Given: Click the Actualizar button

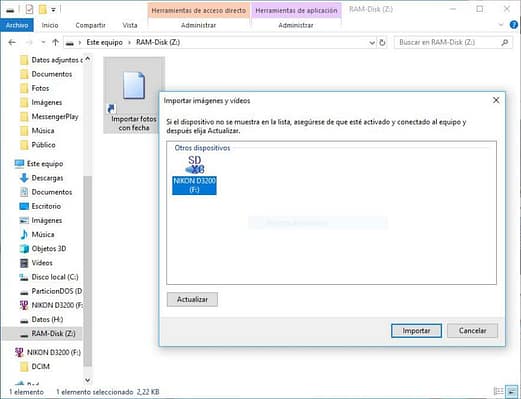Looking at the screenshot, I should point(192,300).
